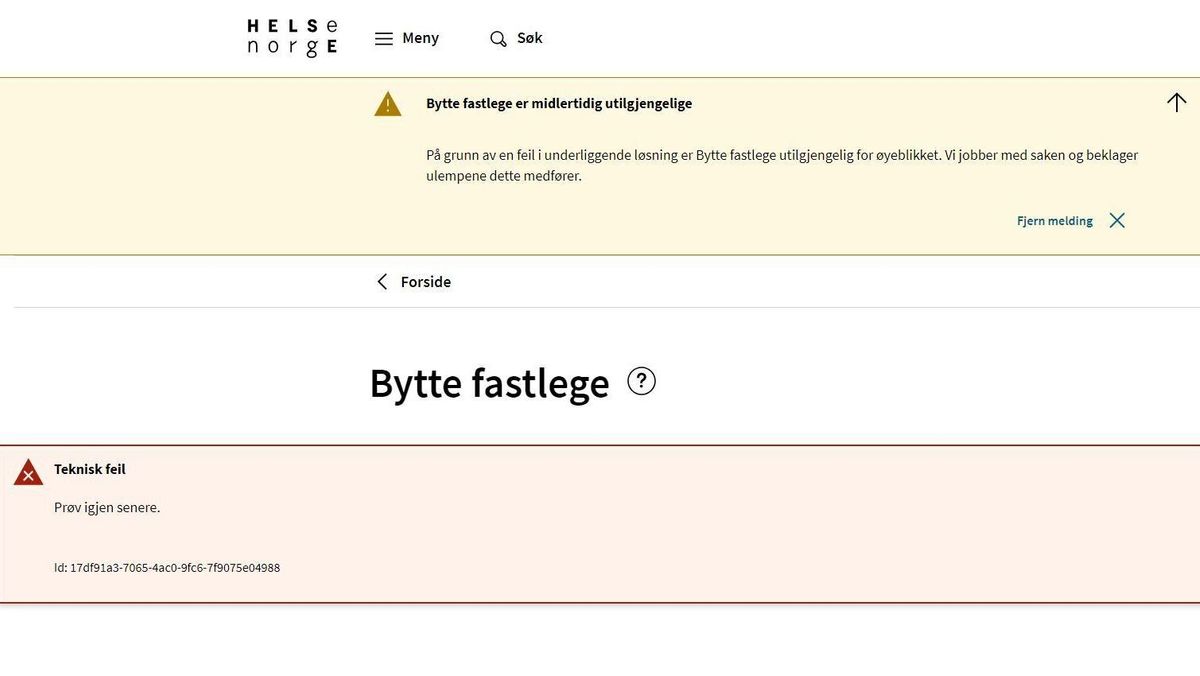Select the Bytte fastlege page heading
This screenshot has width=1200, height=676.
pos(489,383)
